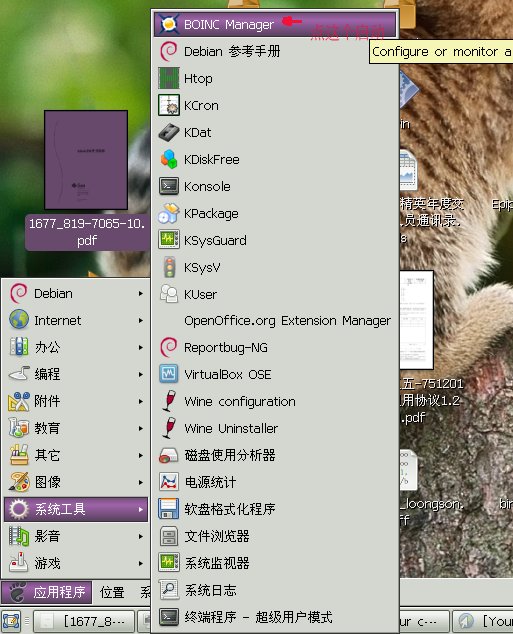Click the [You... taskbar window button
Screen dimensions: 513x634
(x=483, y=621)
